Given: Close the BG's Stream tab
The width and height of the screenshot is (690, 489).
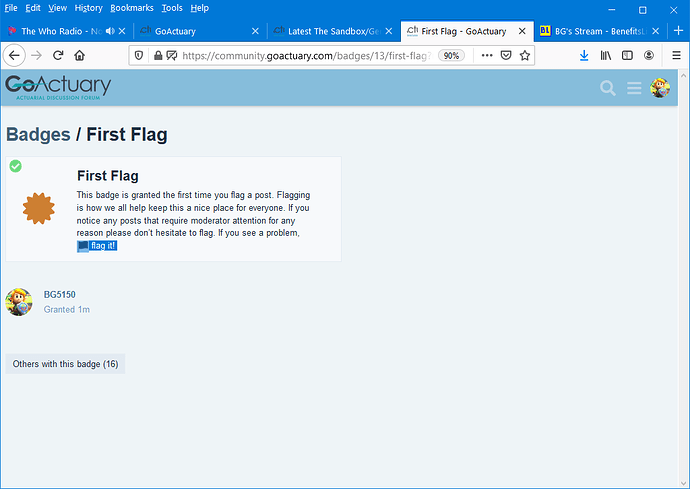Looking at the screenshot, I should pos(656,31).
